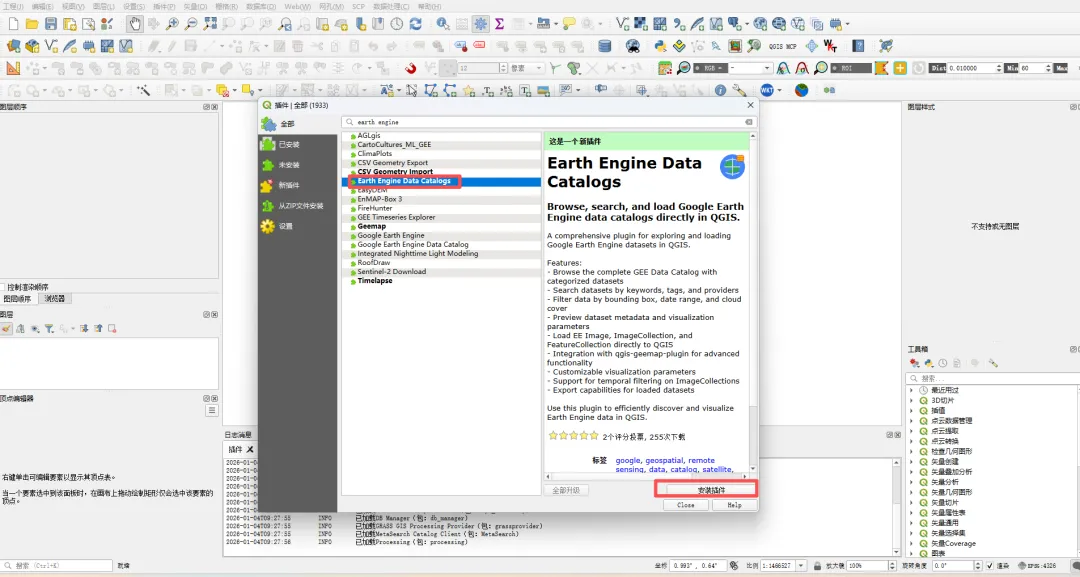Switch to the 浏览器 browser panel tab
The width and height of the screenshot is (1080, 577).
point(54,299)
